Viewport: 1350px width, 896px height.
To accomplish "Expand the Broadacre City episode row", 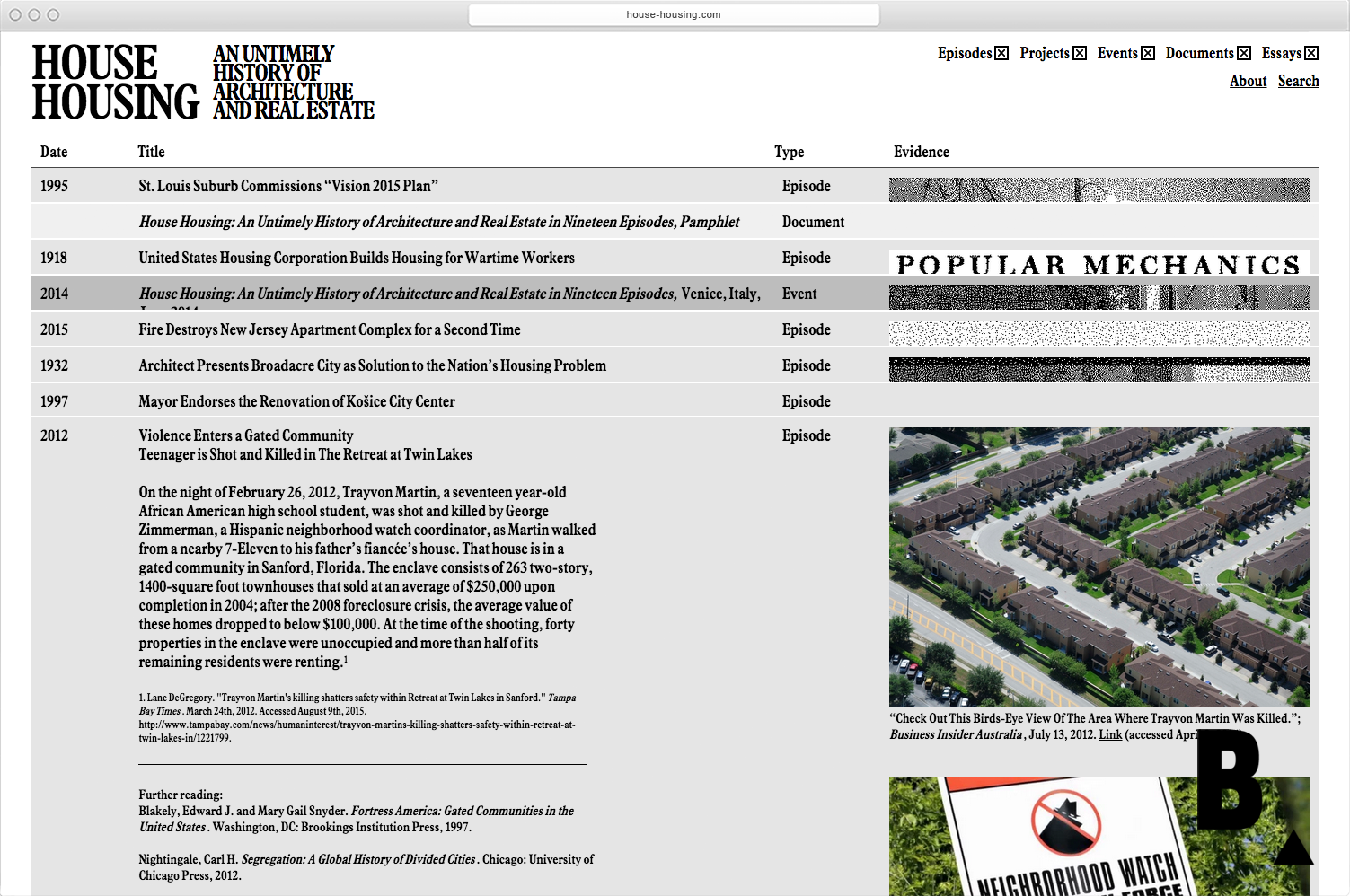I will coord(675,365).
